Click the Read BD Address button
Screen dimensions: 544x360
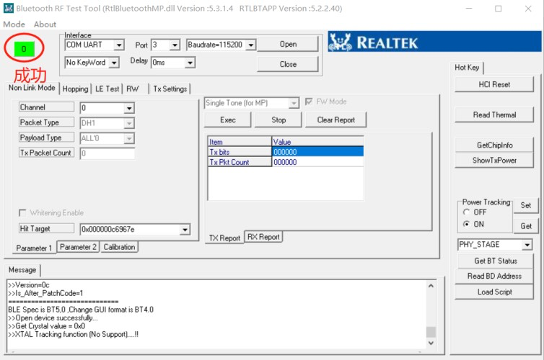pos(494,276)
